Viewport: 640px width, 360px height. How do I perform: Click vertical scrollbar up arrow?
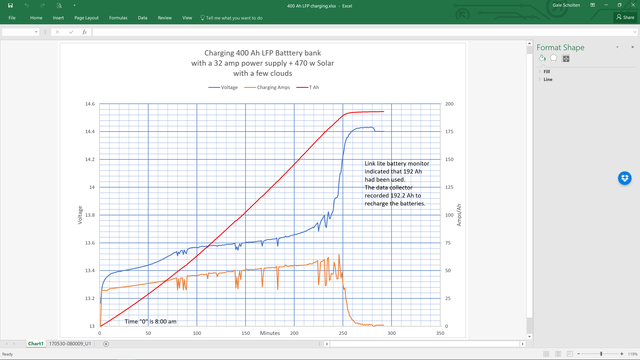coord(529,43)
